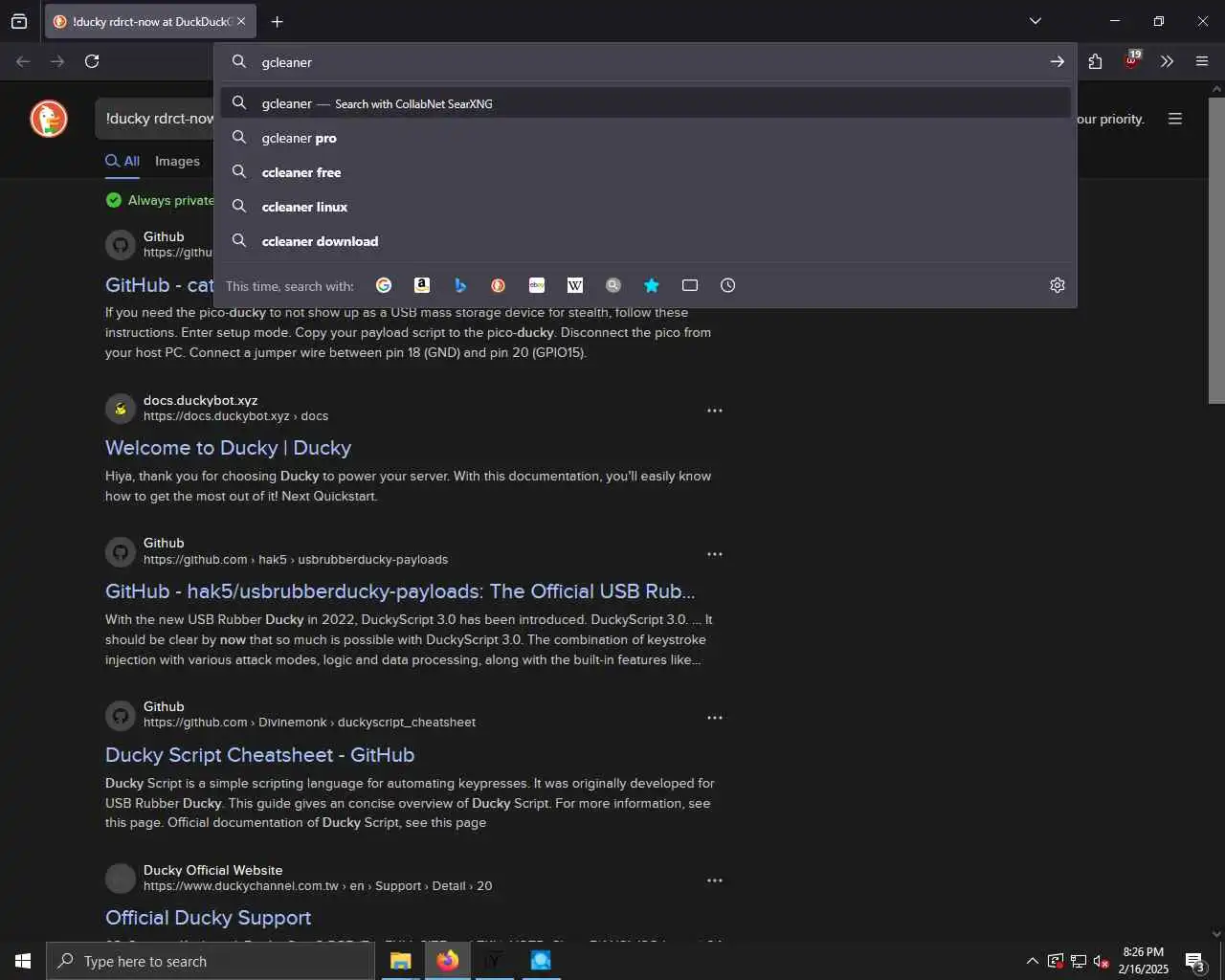The width and height of the screenshot is (1225, 980).
Task: Open 'Welcome to Ducky | Ducky' result
Action: (x=228, y=448)
